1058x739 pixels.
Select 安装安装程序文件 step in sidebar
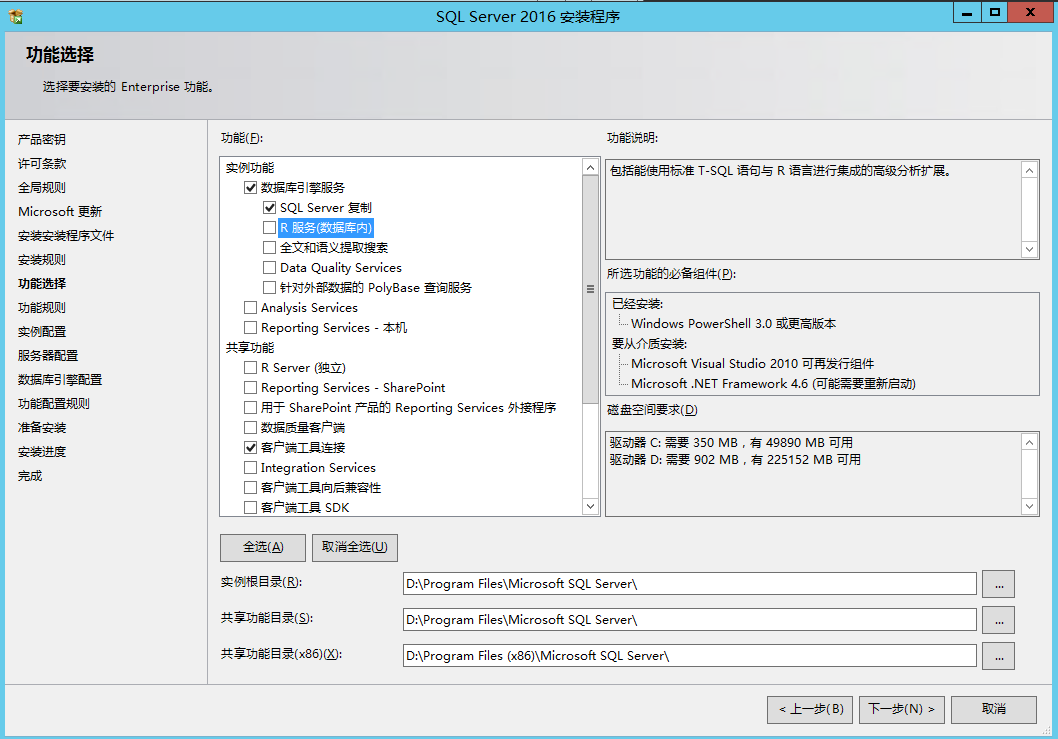tap(66, 236)
